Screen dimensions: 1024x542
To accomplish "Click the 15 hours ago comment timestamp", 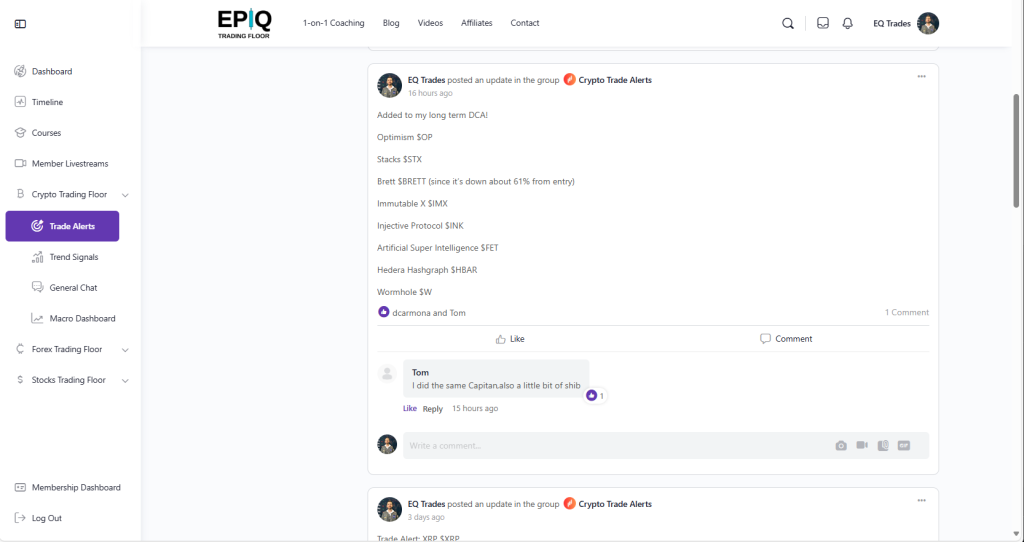I will point(475,408).
